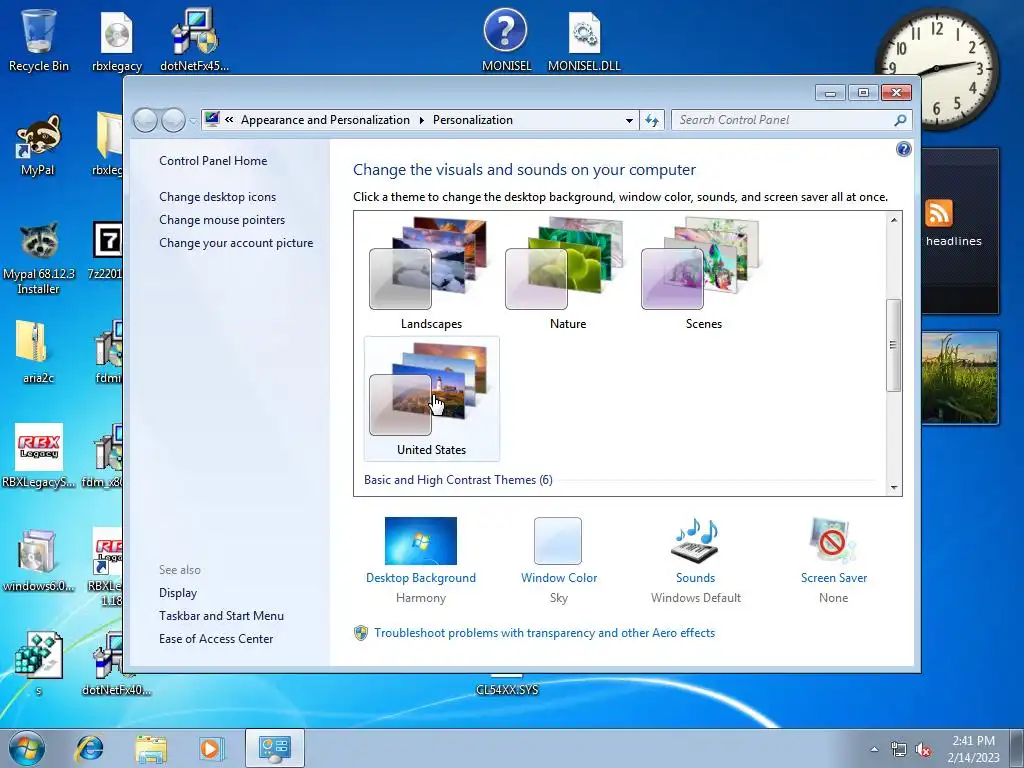1024x768 pixels.
Task: Expand the double-chevron breadcrumb overflow
Action: pyautogui.click(x=229, y=120)
